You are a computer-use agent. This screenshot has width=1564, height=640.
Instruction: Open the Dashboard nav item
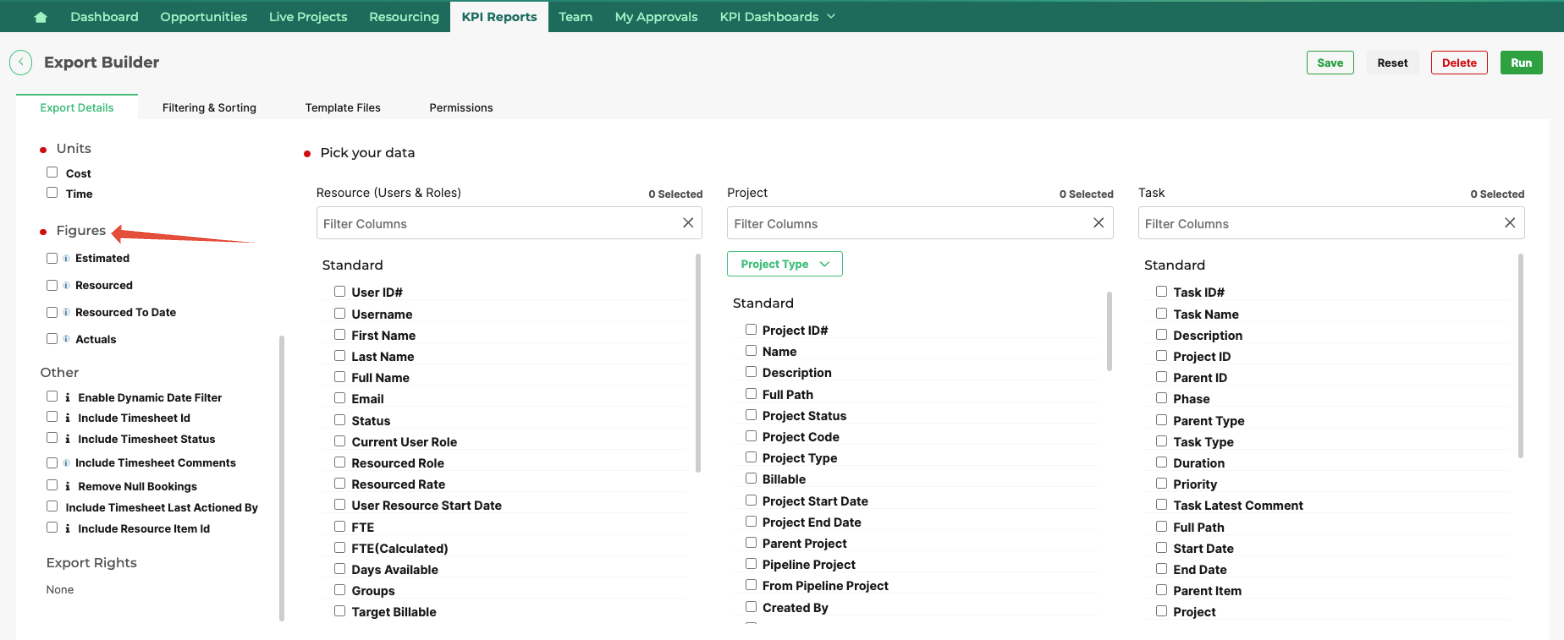pyautogui.click(x=104, y=17)
